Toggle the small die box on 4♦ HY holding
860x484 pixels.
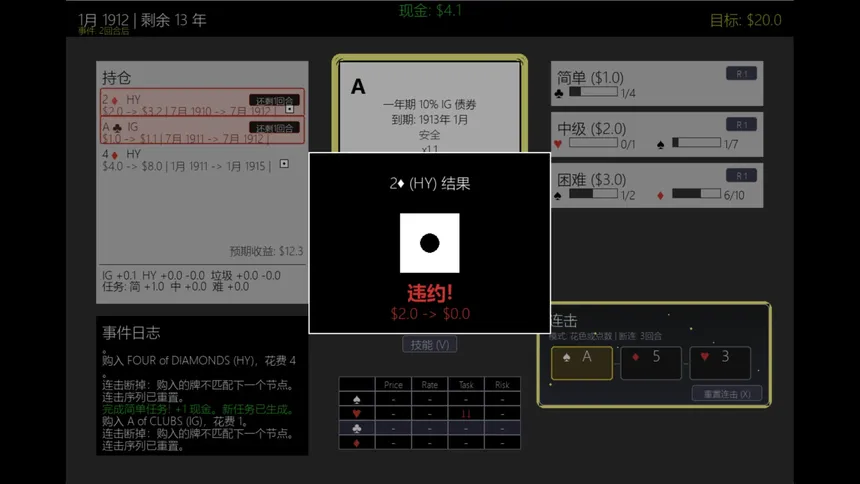(x=284, y=164)
